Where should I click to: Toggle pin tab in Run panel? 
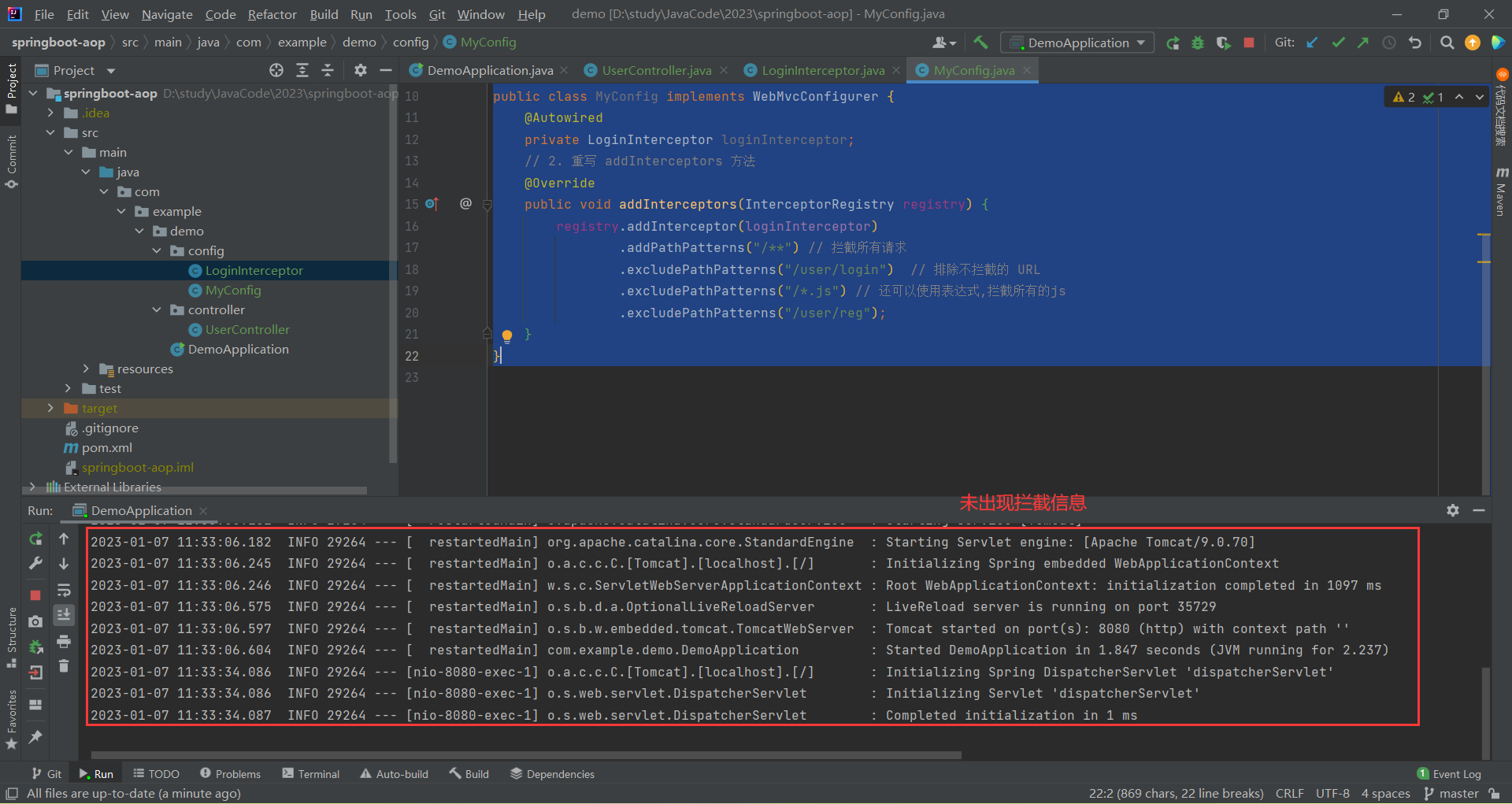35,736
